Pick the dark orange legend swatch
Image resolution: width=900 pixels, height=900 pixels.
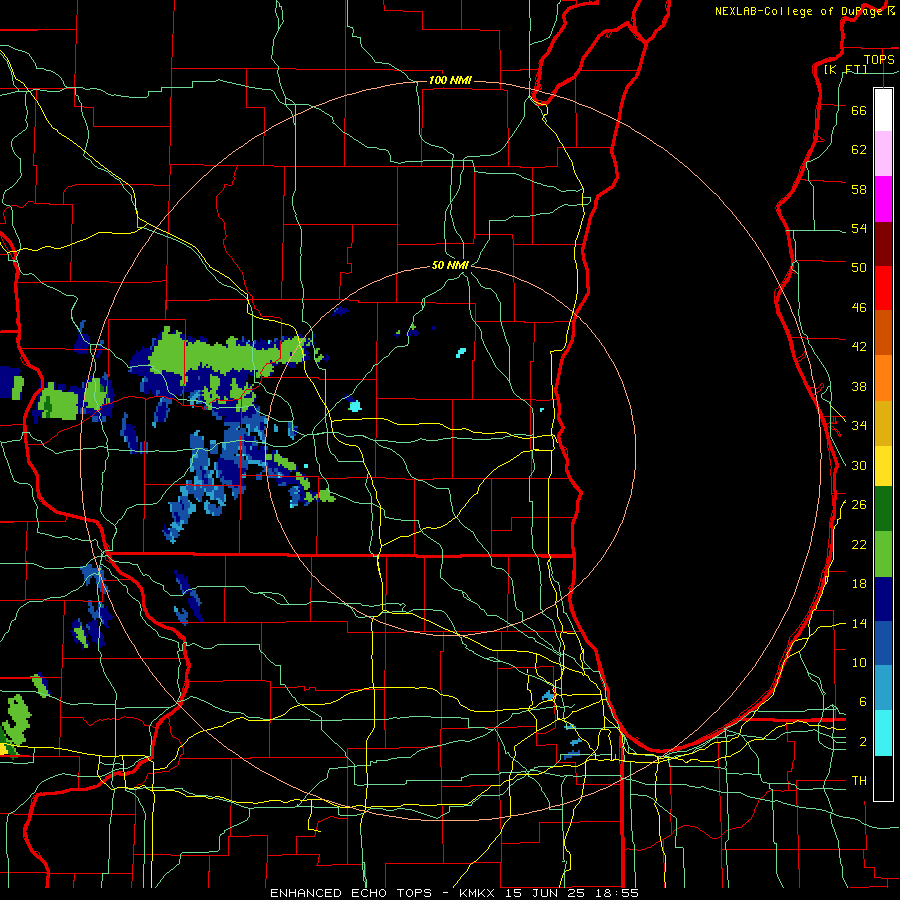[883, 333]
